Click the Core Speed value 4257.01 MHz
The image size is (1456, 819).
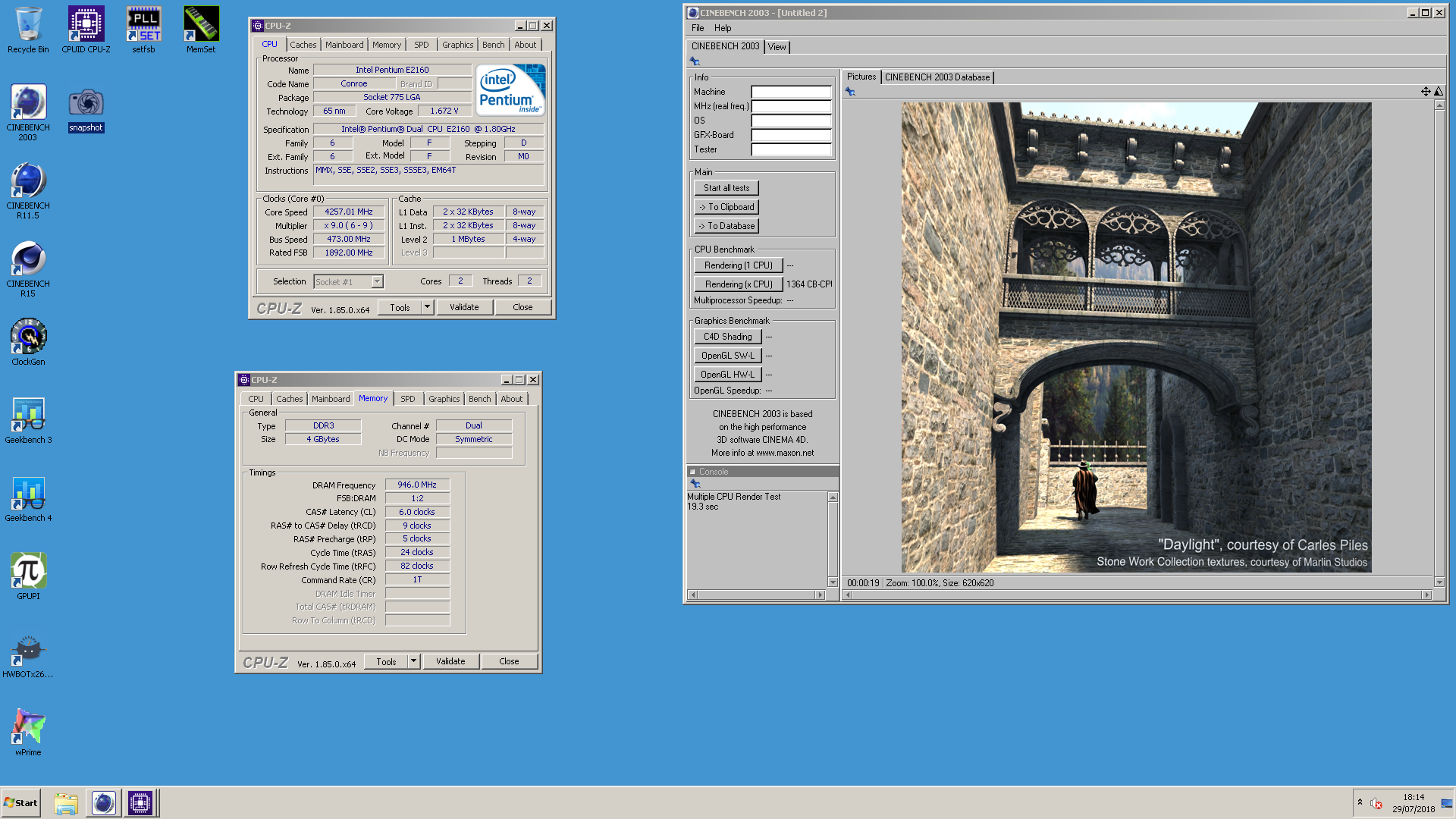click(349, 212)
